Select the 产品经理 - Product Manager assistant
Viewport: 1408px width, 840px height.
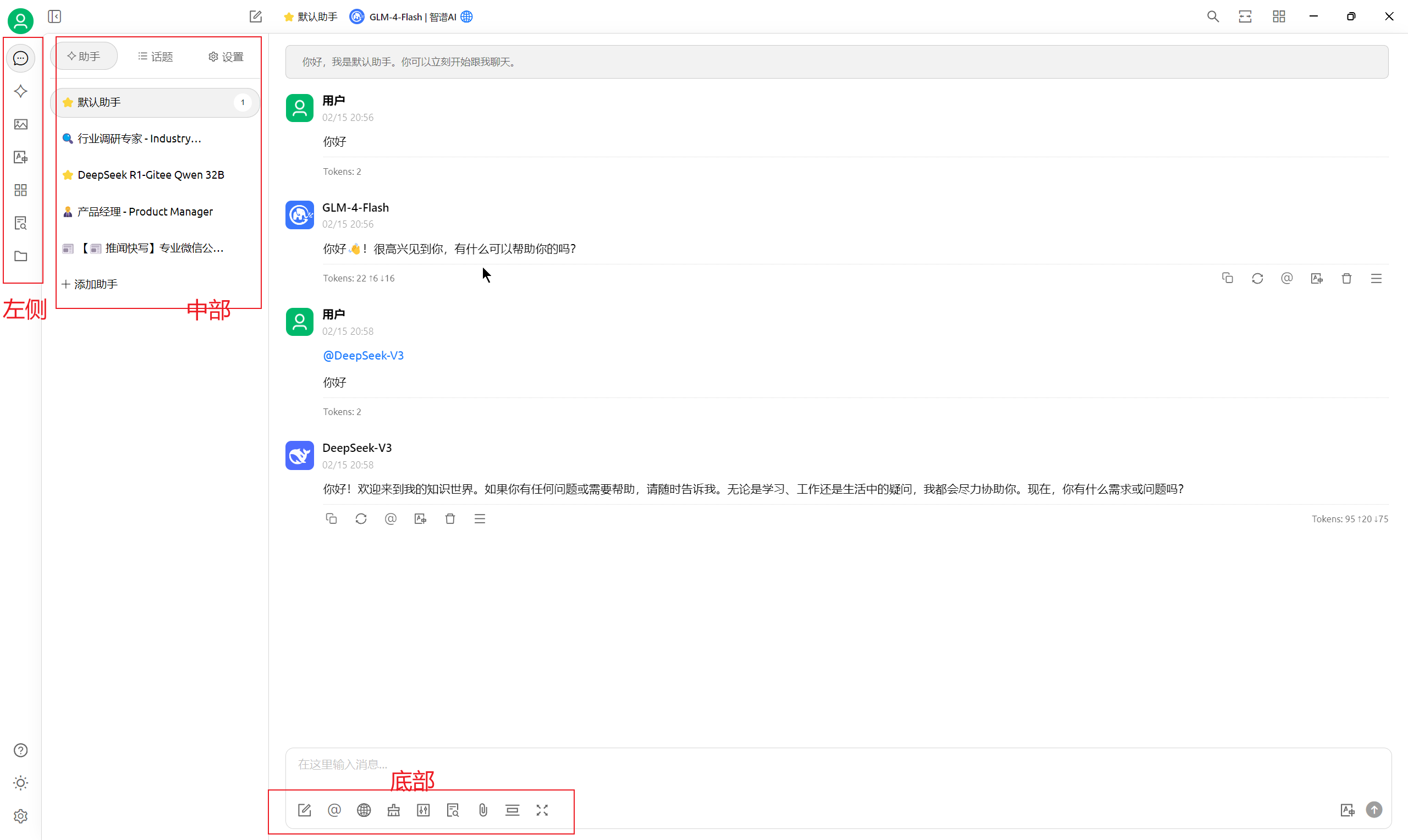tap(144, 211)
